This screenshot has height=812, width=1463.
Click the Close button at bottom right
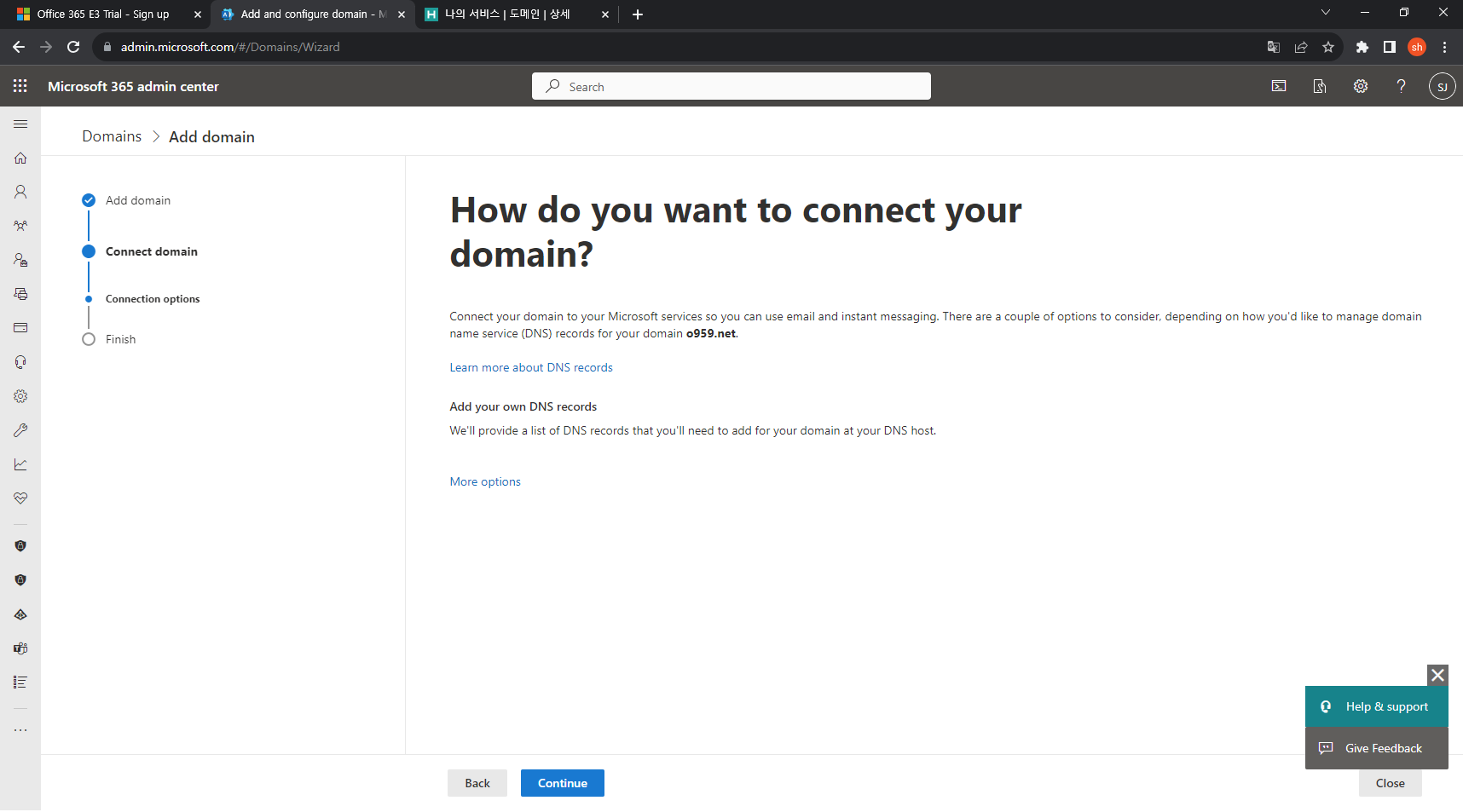(x=1391, y=783)
